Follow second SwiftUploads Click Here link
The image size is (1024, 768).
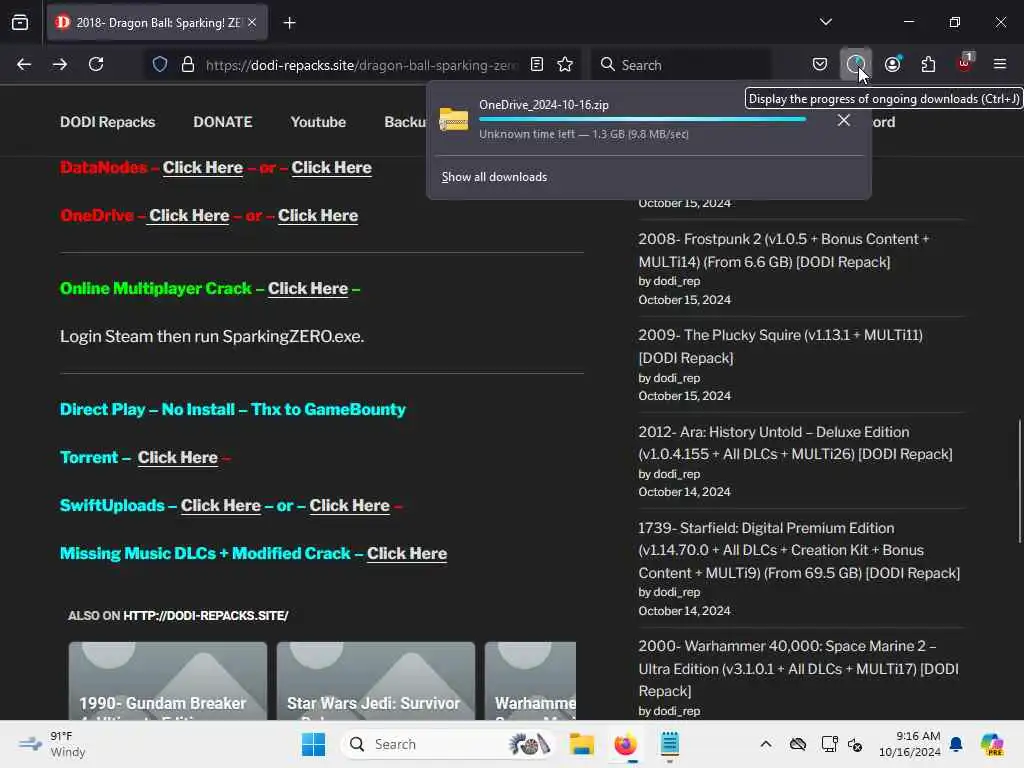(349, 505)
